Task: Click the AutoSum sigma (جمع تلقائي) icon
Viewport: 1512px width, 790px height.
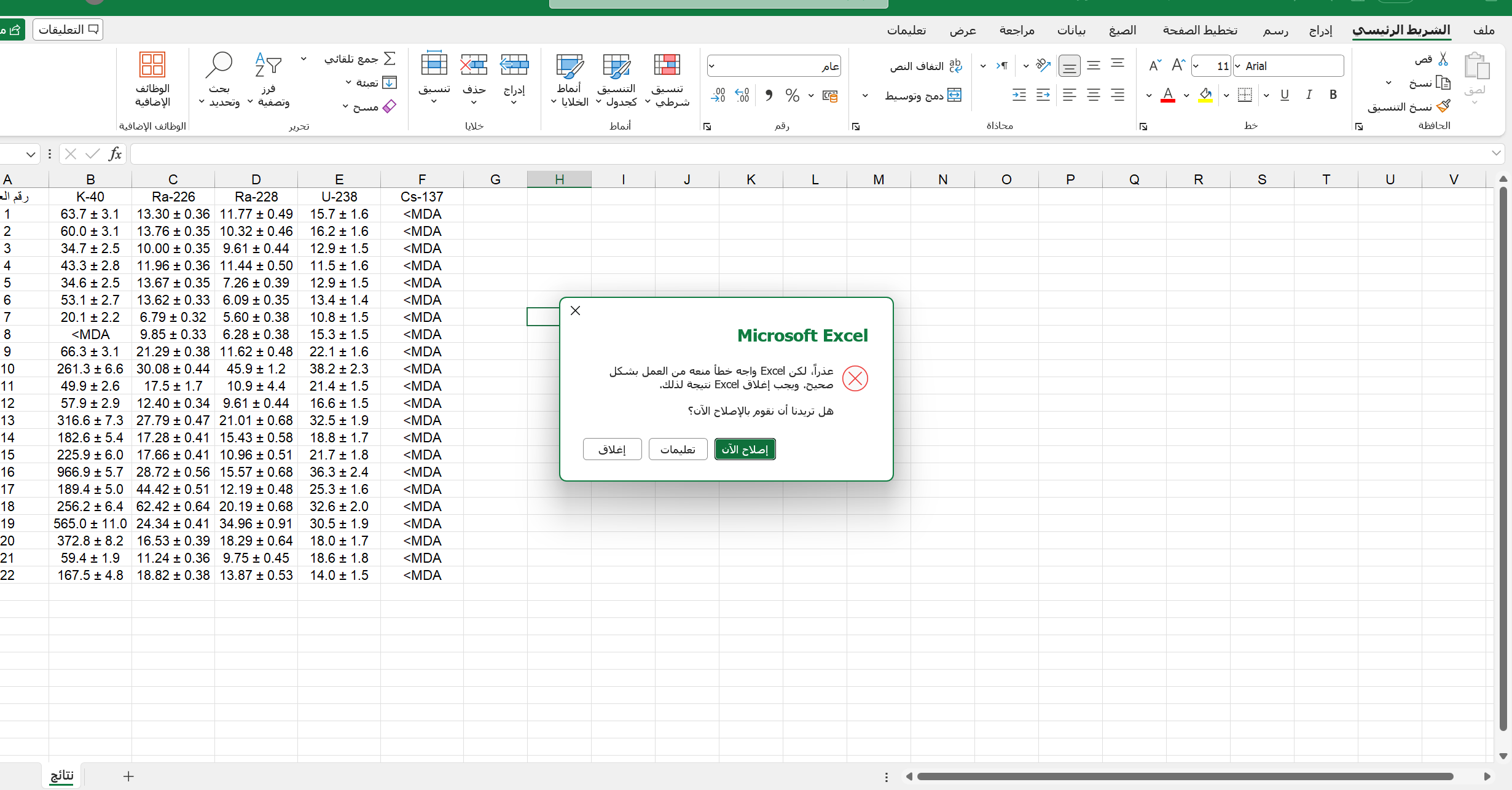Action: pyautogui.click(x=390, y=58)
